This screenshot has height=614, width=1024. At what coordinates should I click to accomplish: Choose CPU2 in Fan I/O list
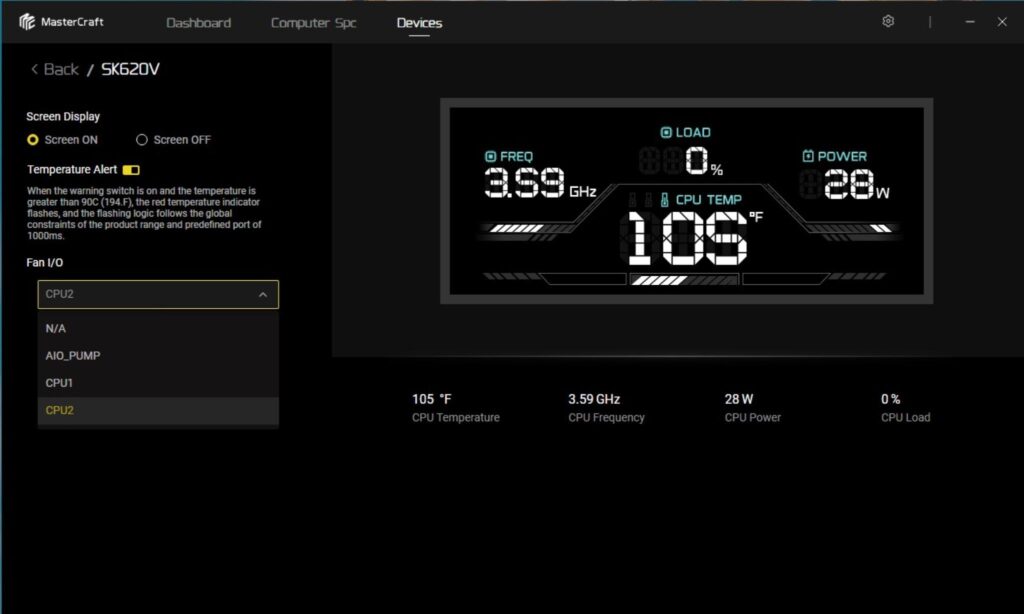click(x=158, y=411)
